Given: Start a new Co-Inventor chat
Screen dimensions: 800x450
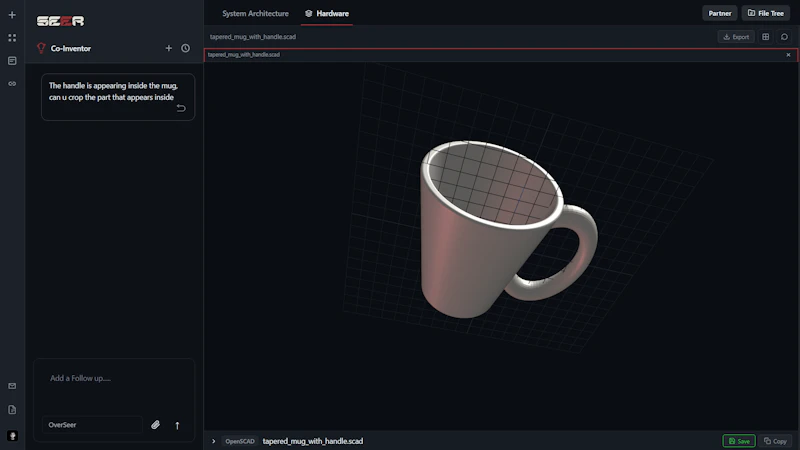Looking at the screenshot, I should point(169,48).
